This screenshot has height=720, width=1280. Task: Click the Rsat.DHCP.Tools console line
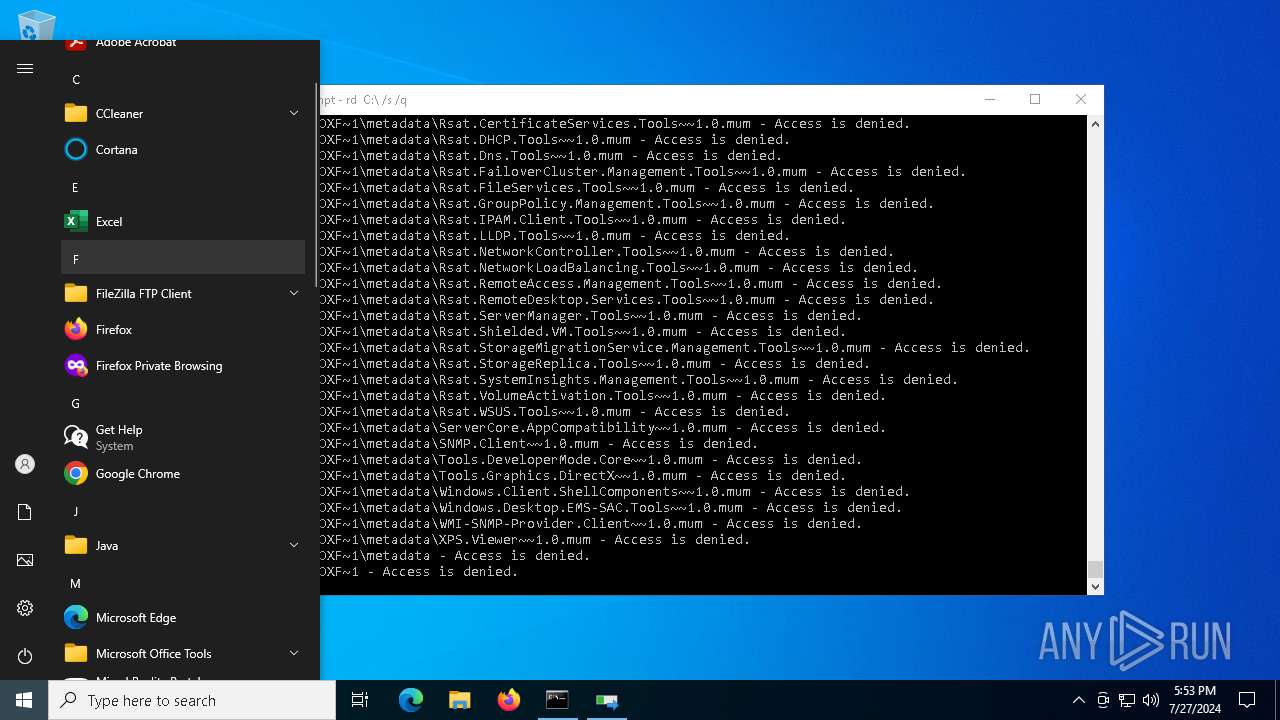tap(555, 140)
